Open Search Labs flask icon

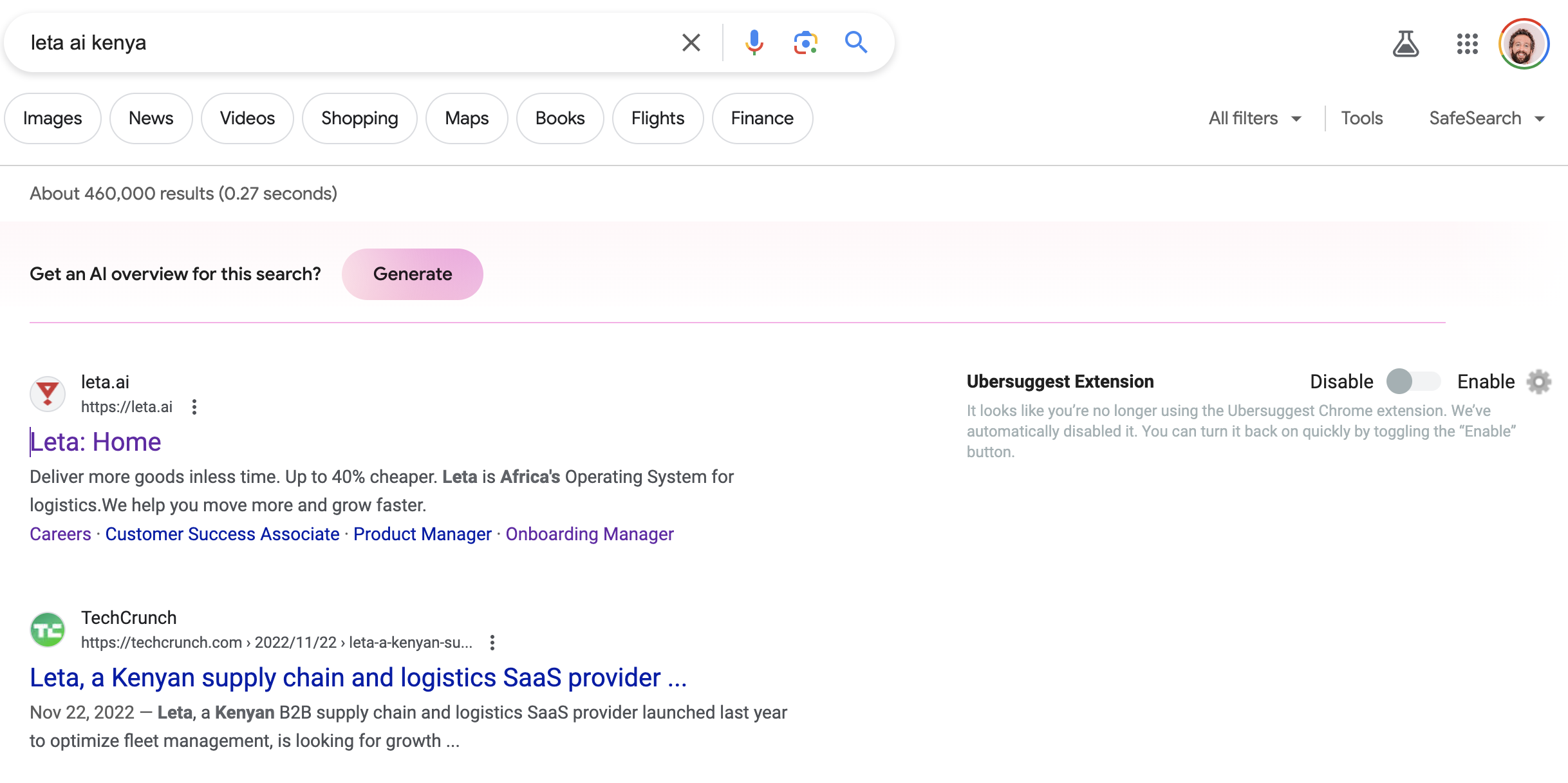[1405, 44]
